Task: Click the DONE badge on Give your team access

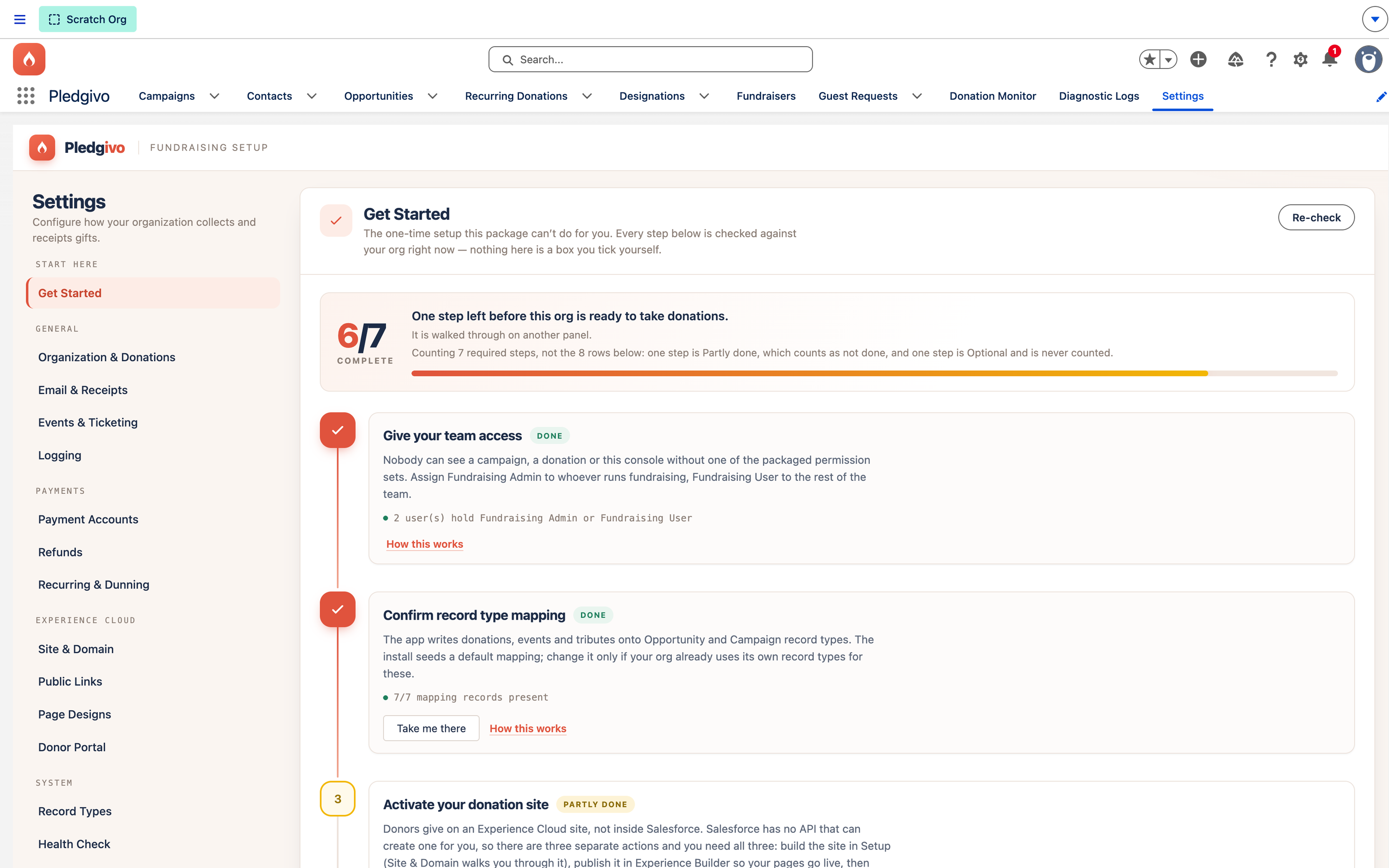Action: click(549, 436)
